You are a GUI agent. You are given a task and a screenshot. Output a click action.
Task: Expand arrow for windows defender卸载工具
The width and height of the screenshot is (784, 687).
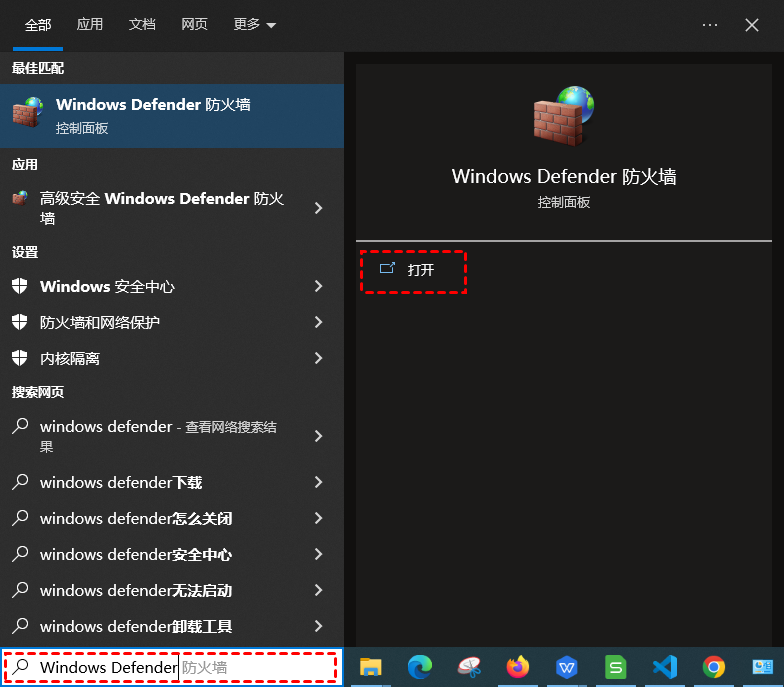point(318,626)
